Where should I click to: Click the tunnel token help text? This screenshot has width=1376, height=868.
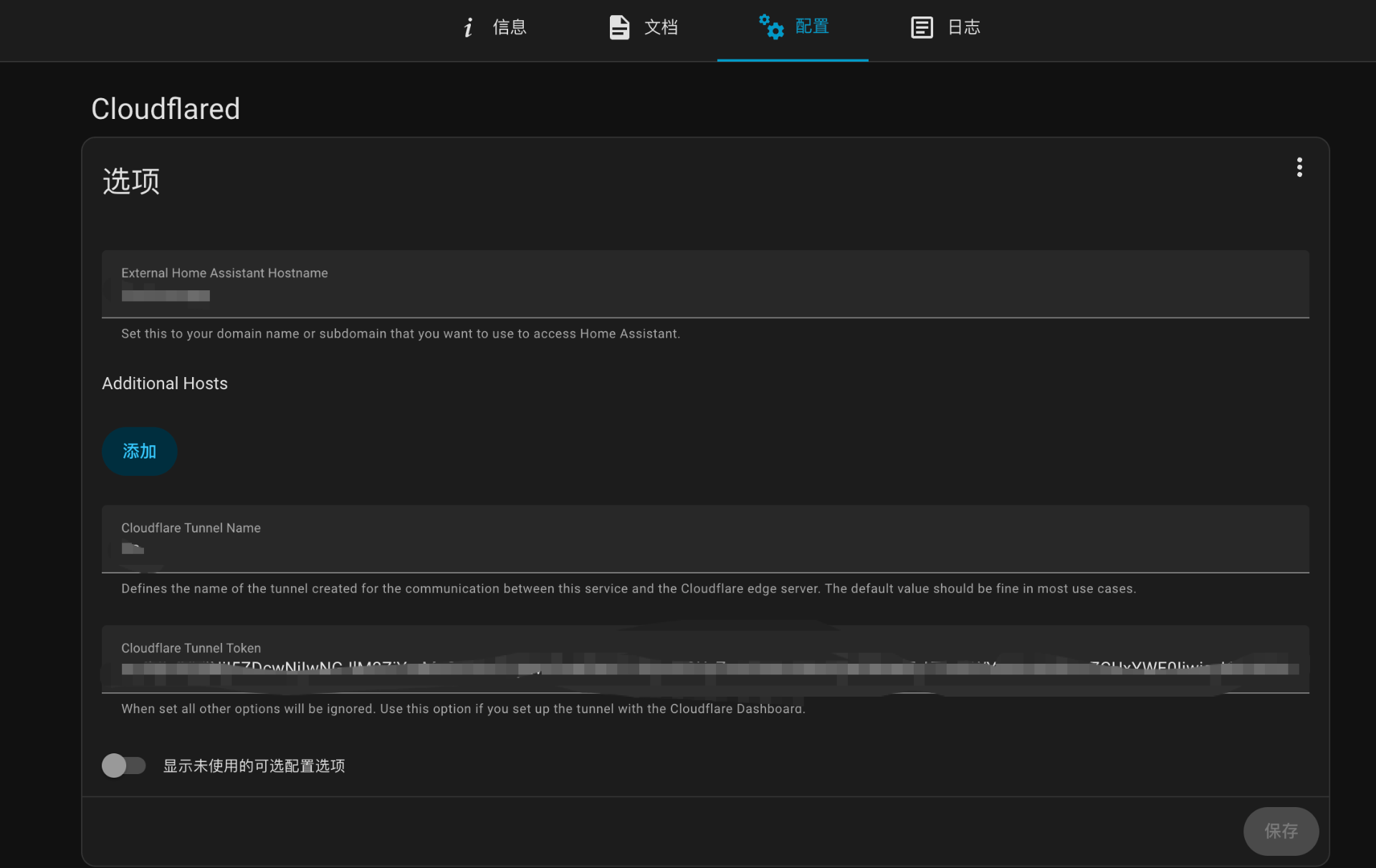463,709
